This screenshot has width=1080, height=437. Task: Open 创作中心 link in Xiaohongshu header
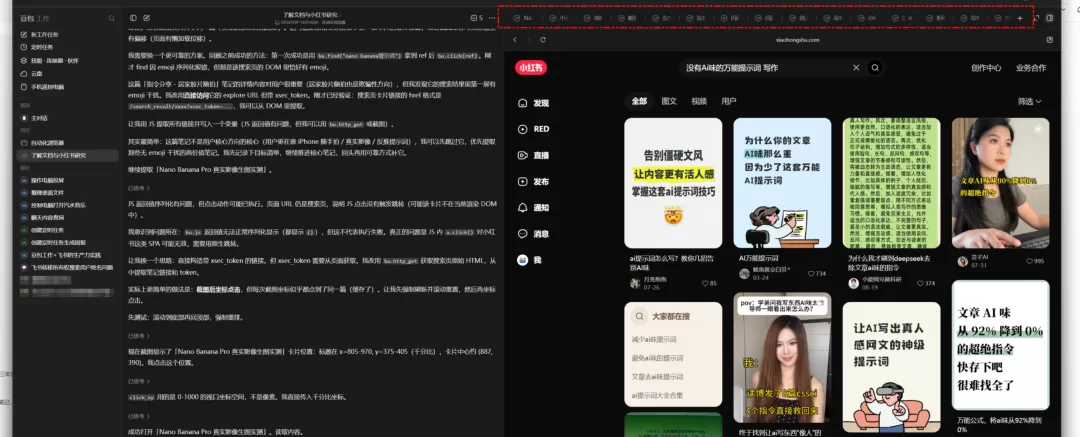click(986, 68)
